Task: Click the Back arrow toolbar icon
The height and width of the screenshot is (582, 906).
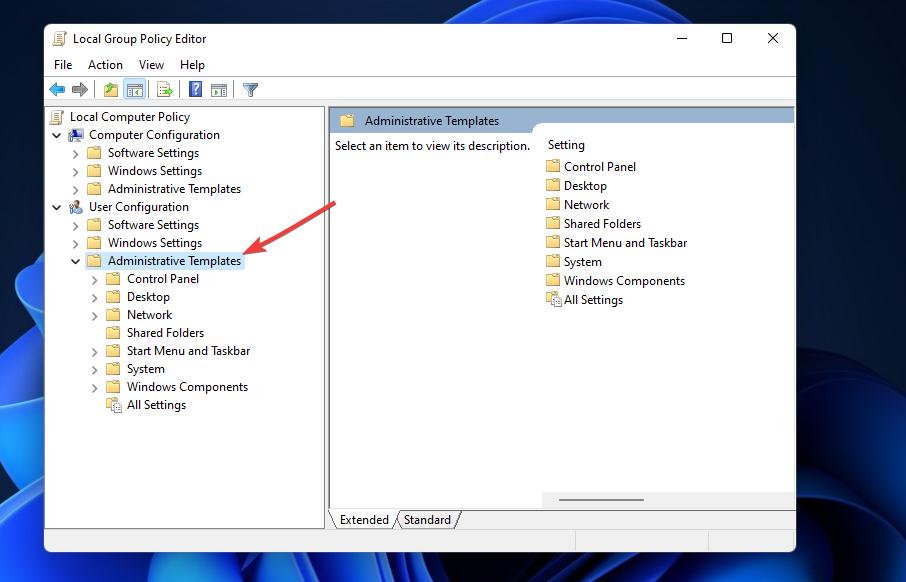Action: [x=57, y=90]
